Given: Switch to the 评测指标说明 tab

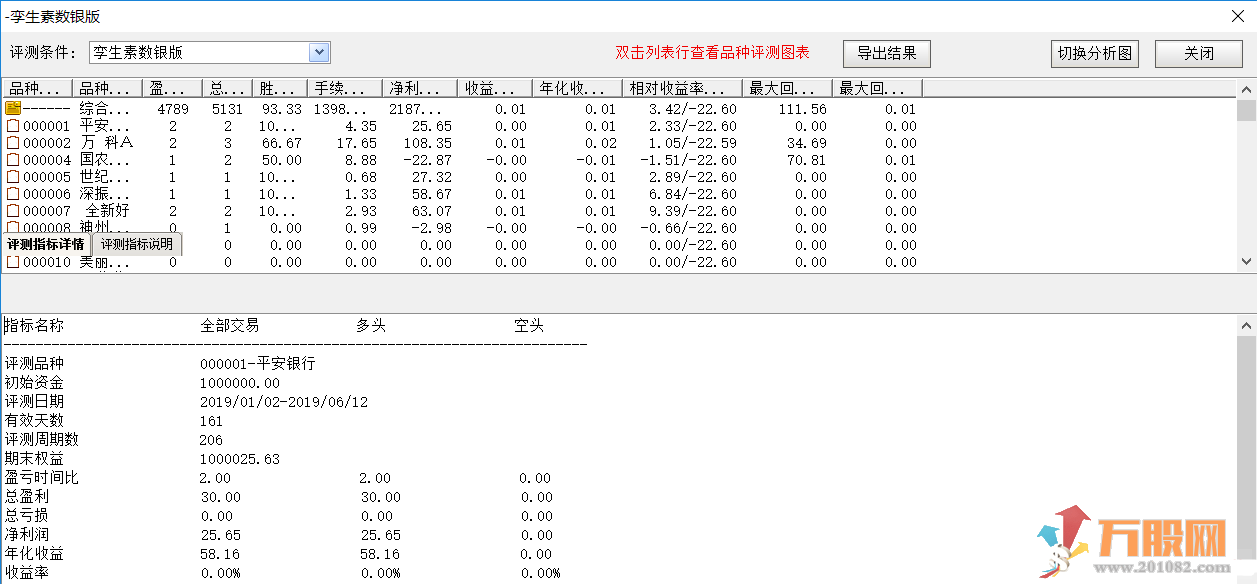Looking at the screenshot, I should pos(137,244).
